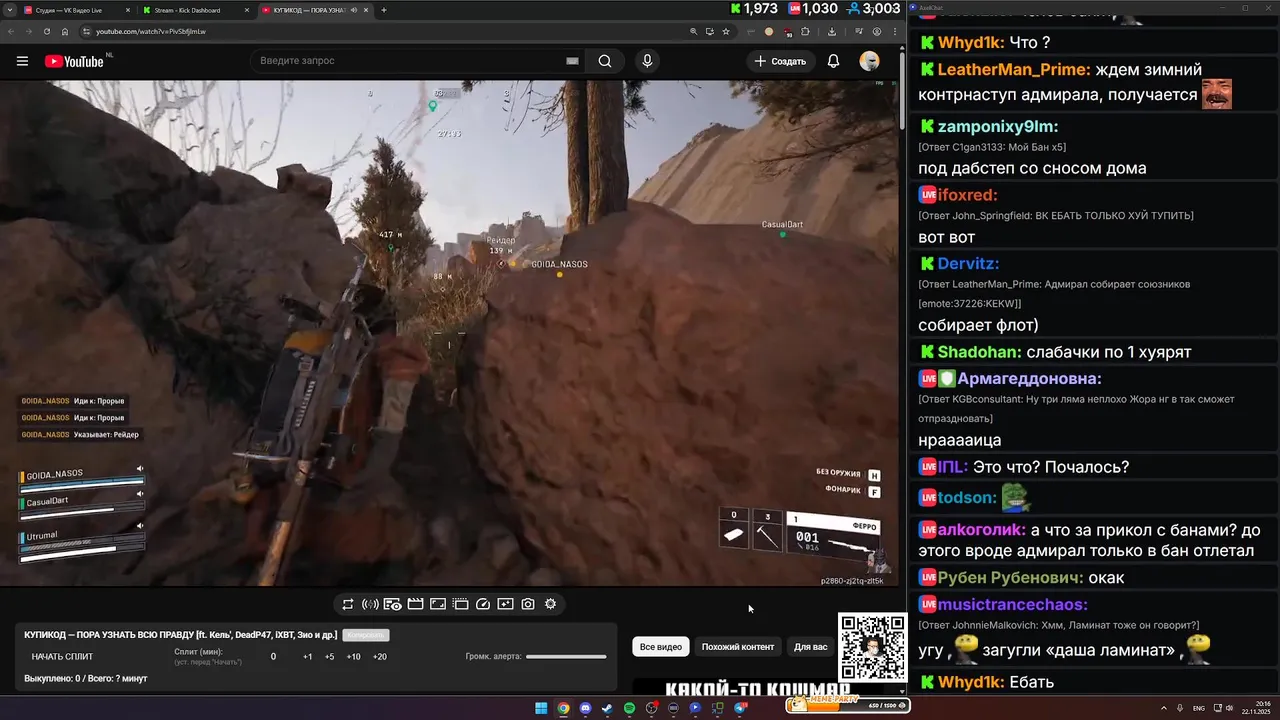Go to YouTube home via logo
This screenshot has height=720, width=1280.
coord(75,61)
